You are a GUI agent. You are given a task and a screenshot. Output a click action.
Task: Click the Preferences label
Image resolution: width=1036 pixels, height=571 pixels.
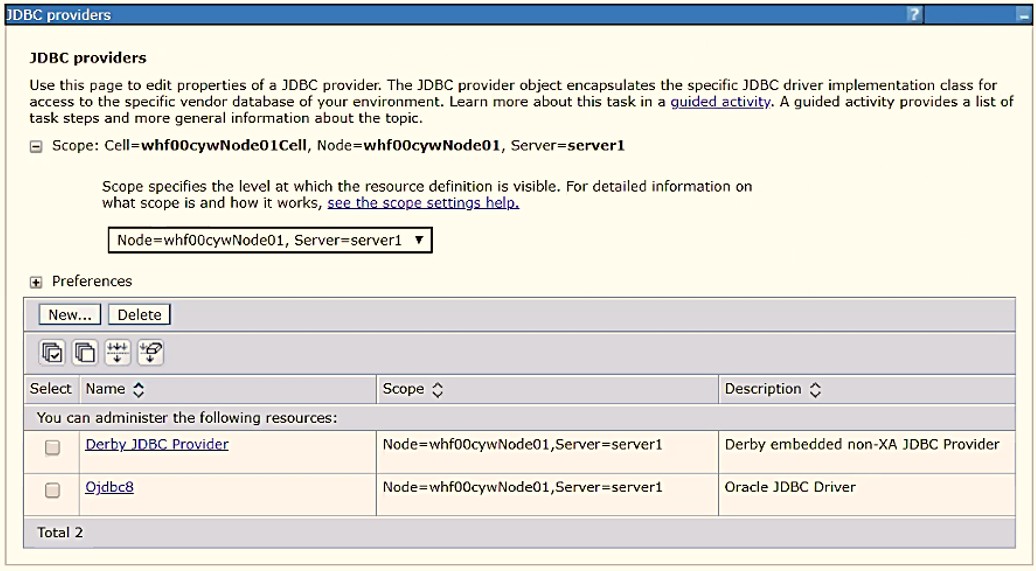[92, 282]
